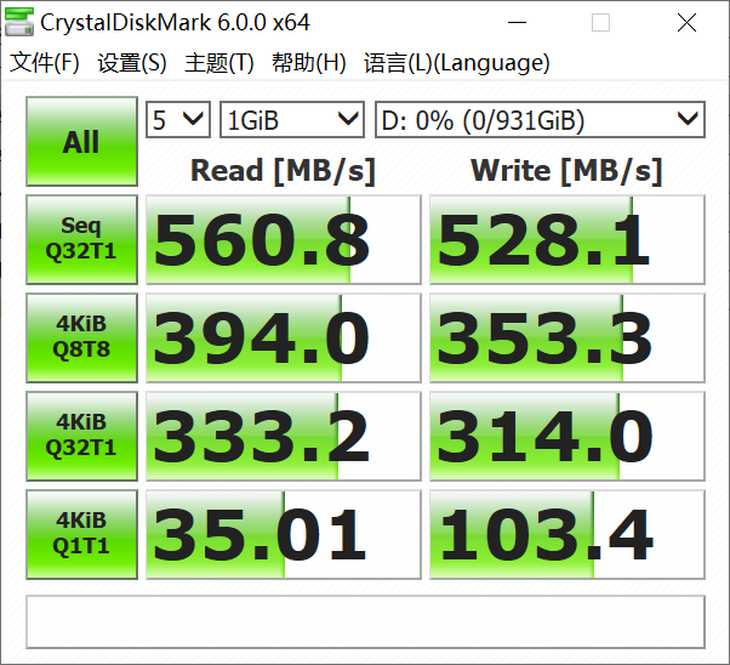
Task: Select the 4KiB Q1T1 read value 35.01
Action: click(283, 534)
